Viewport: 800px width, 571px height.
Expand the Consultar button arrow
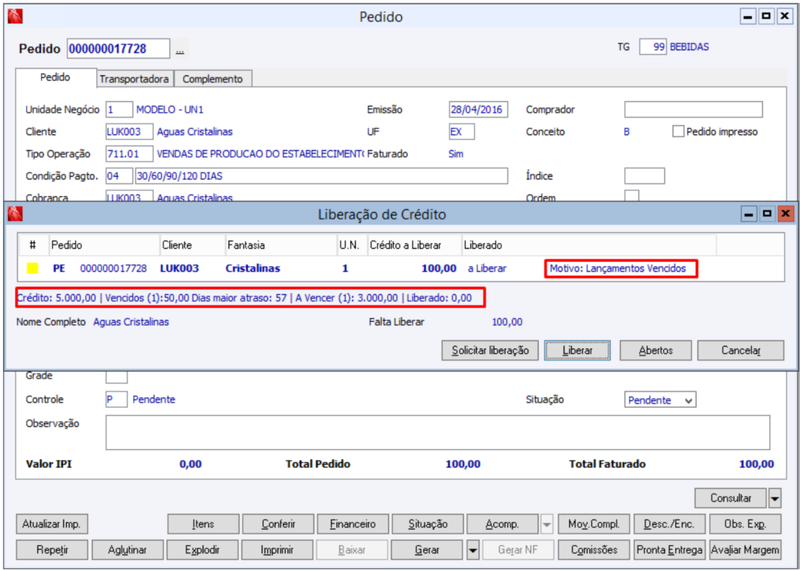[x=774, y=499]
